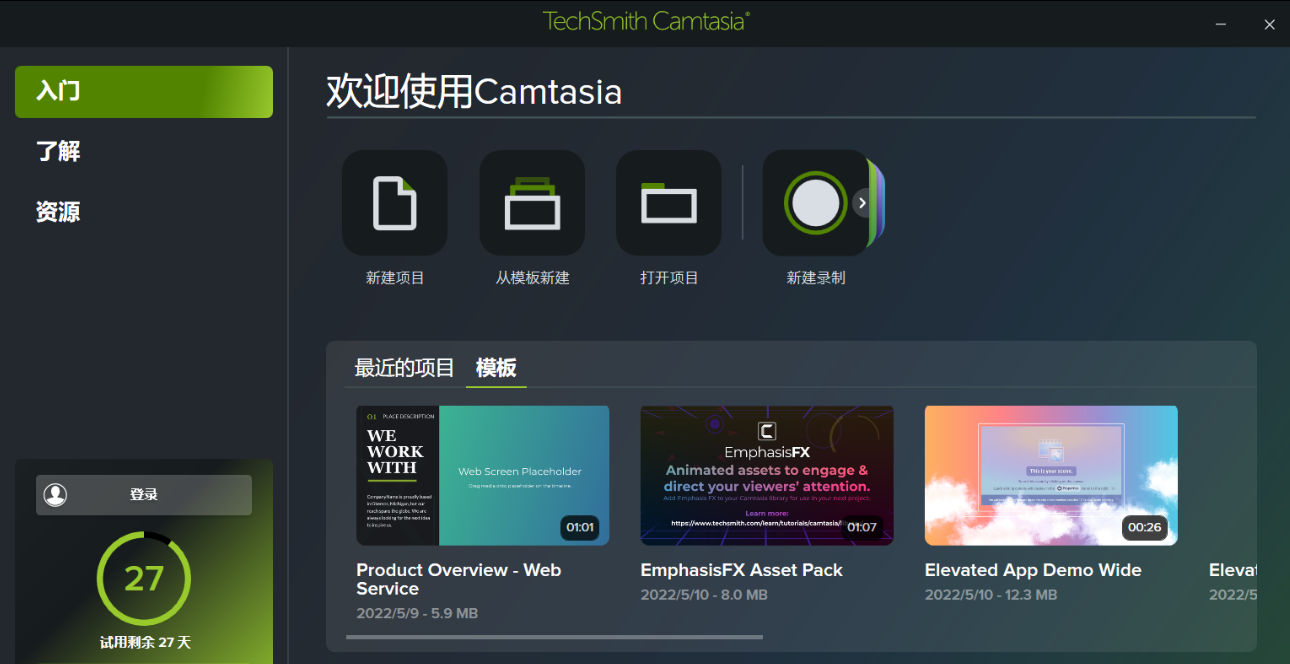Select the 入门 sidebar item

click(x=144, y=92)
